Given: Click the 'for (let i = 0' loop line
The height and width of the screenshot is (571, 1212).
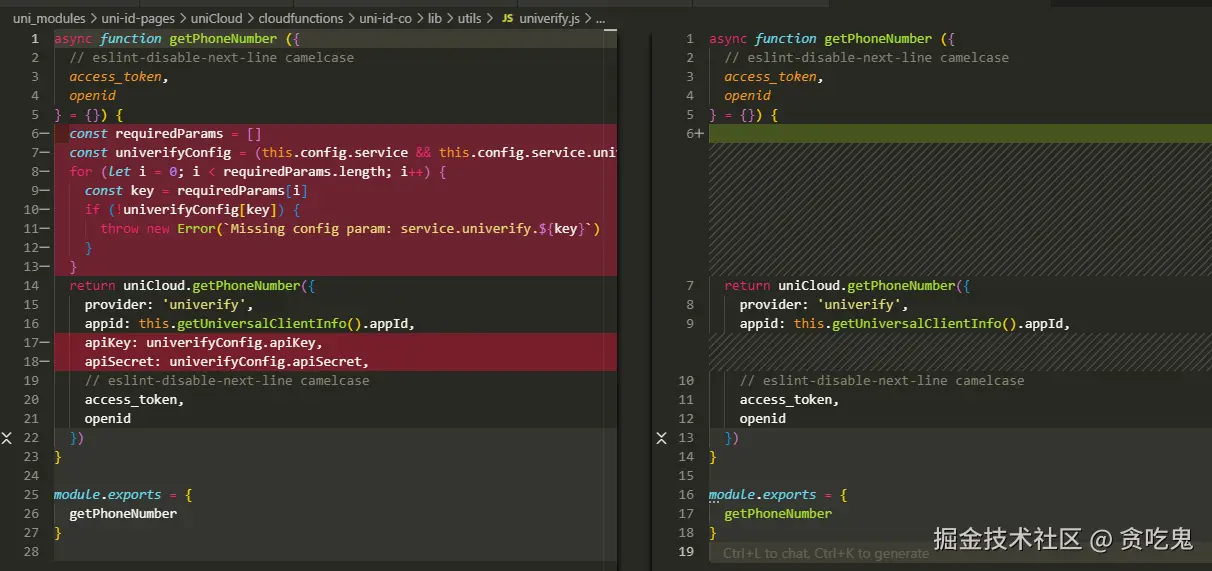Looking at the screenshot, I should (258, 172).
